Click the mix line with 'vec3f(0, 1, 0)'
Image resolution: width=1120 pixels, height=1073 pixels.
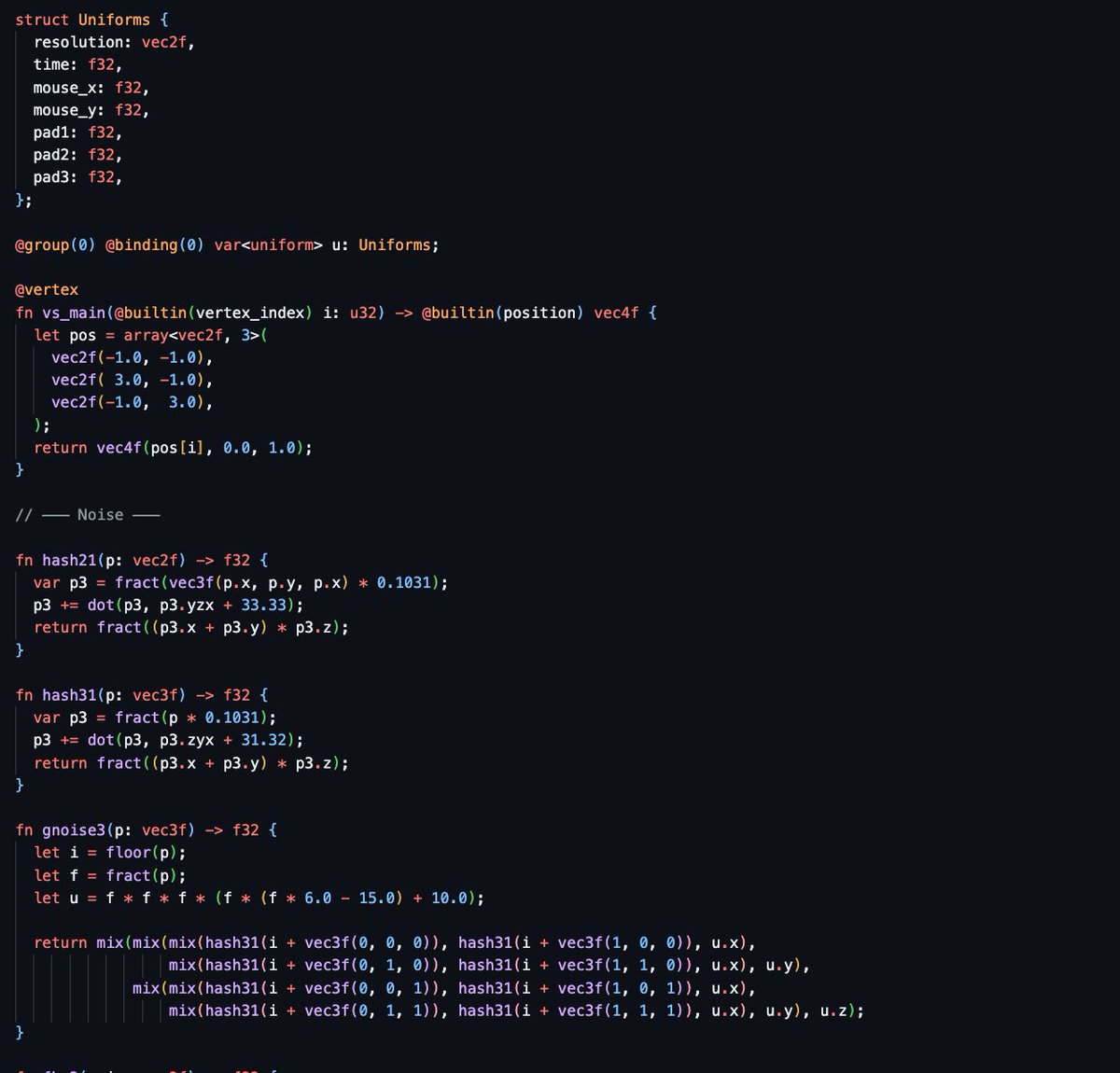click(489, 965)
